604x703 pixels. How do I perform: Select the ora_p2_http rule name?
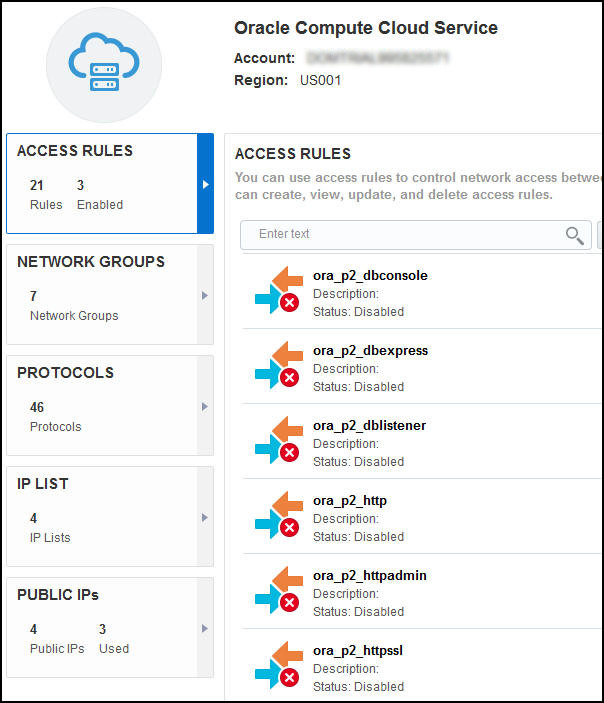[x=350, y=500]
